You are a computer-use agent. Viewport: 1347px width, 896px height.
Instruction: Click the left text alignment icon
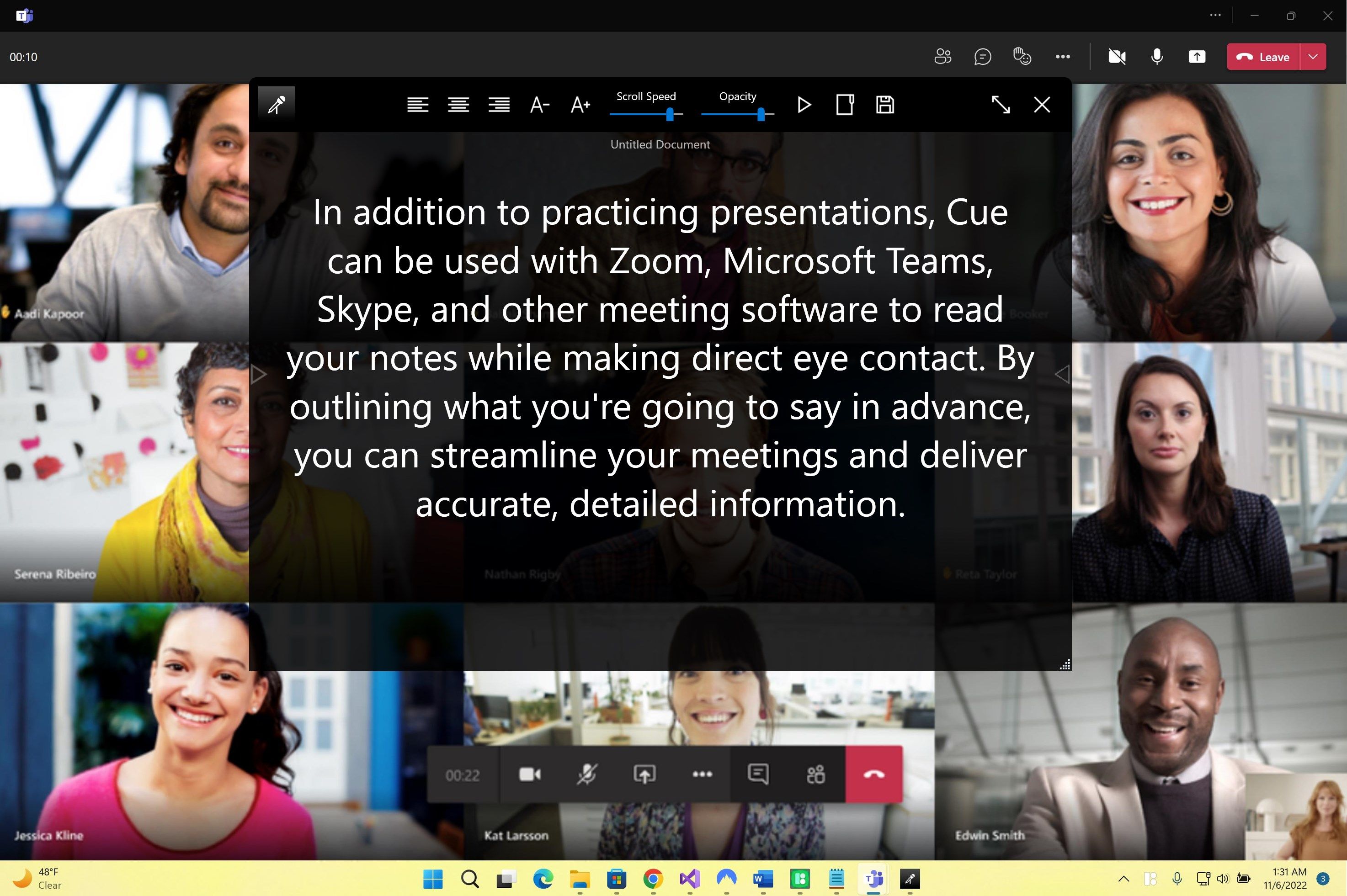417,104
